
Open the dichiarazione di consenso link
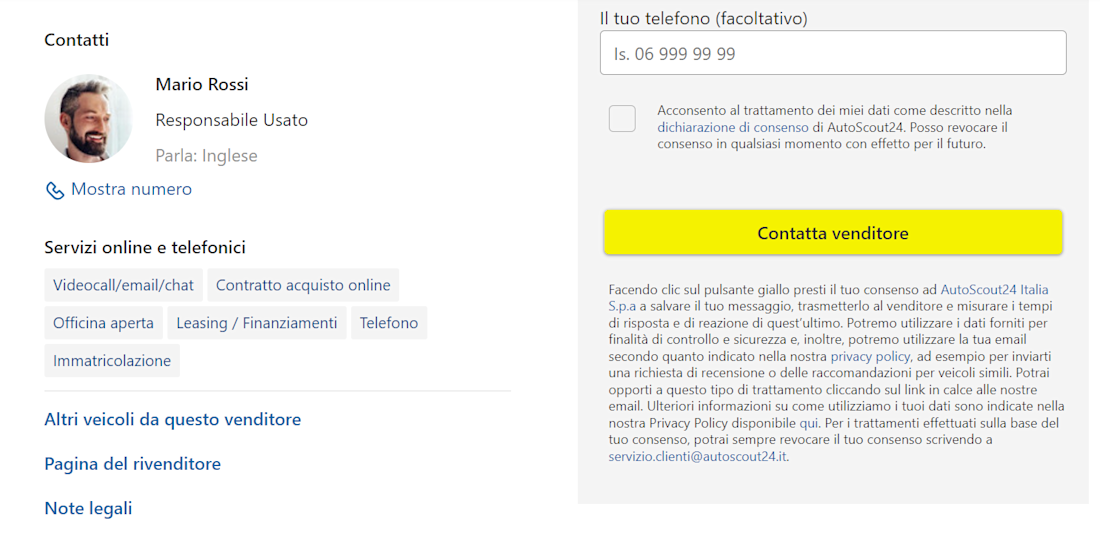(x=733, y=128)
